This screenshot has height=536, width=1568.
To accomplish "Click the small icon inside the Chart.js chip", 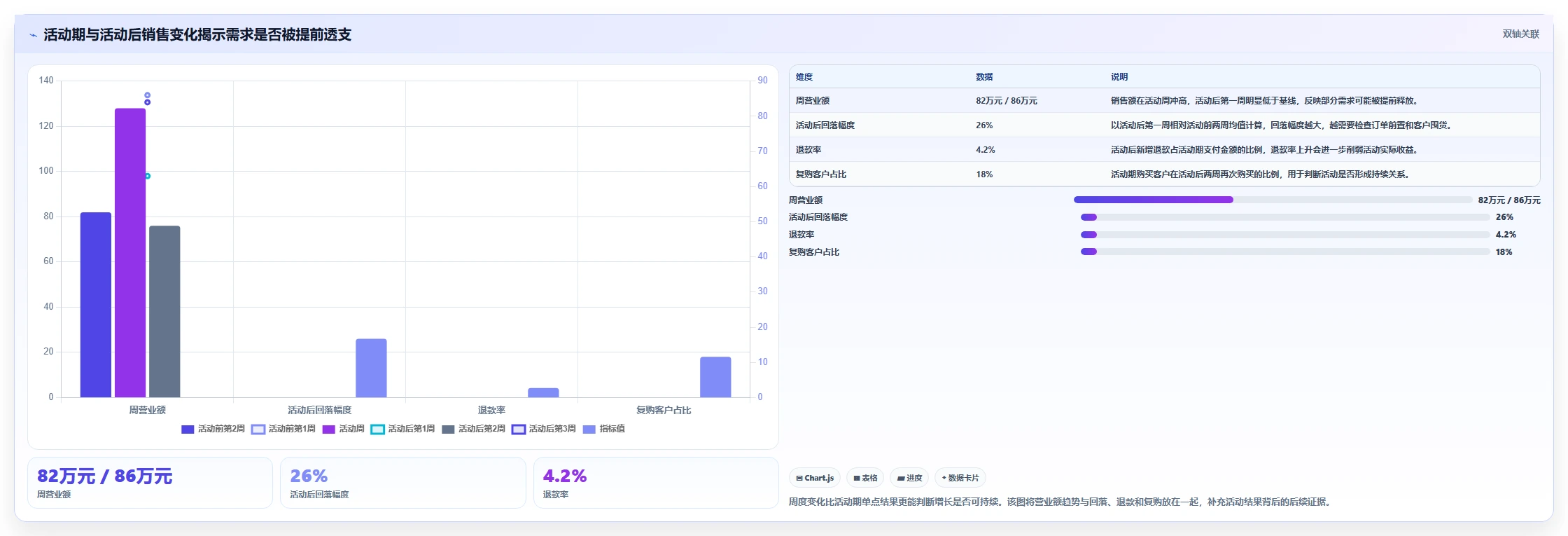I will 799,479.
